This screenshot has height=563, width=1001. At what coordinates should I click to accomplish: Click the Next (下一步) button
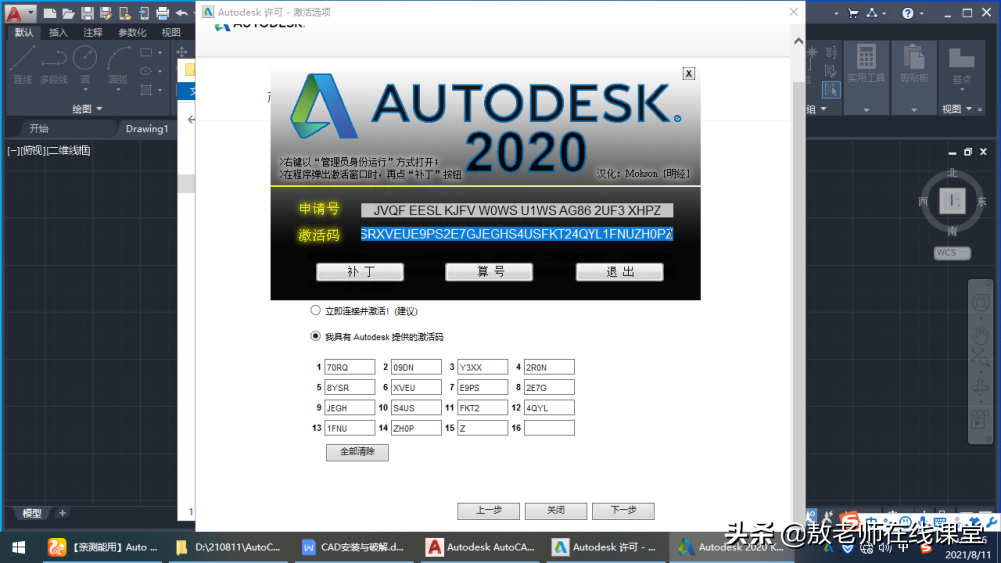coord(623,511)
